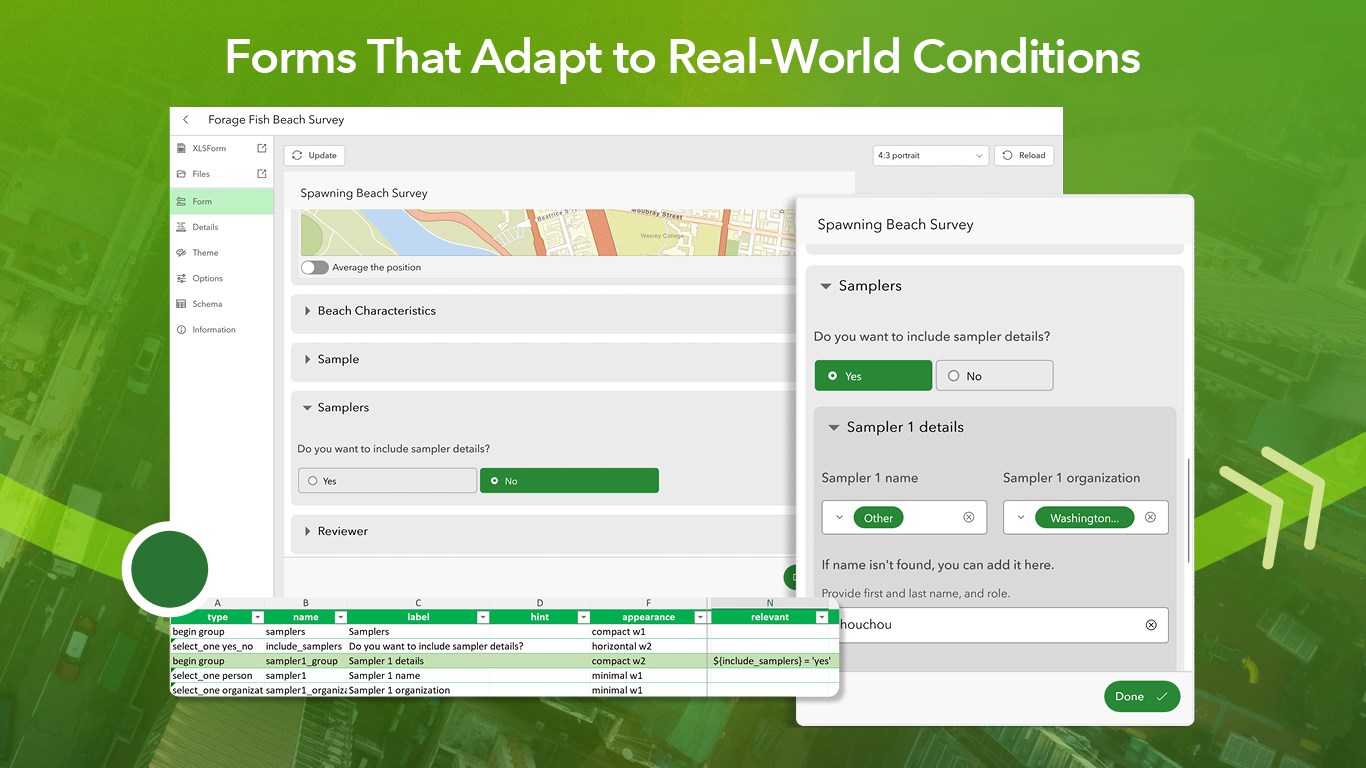
Task: Collapse Samplers group in the popup form
Action: (826, 286)
